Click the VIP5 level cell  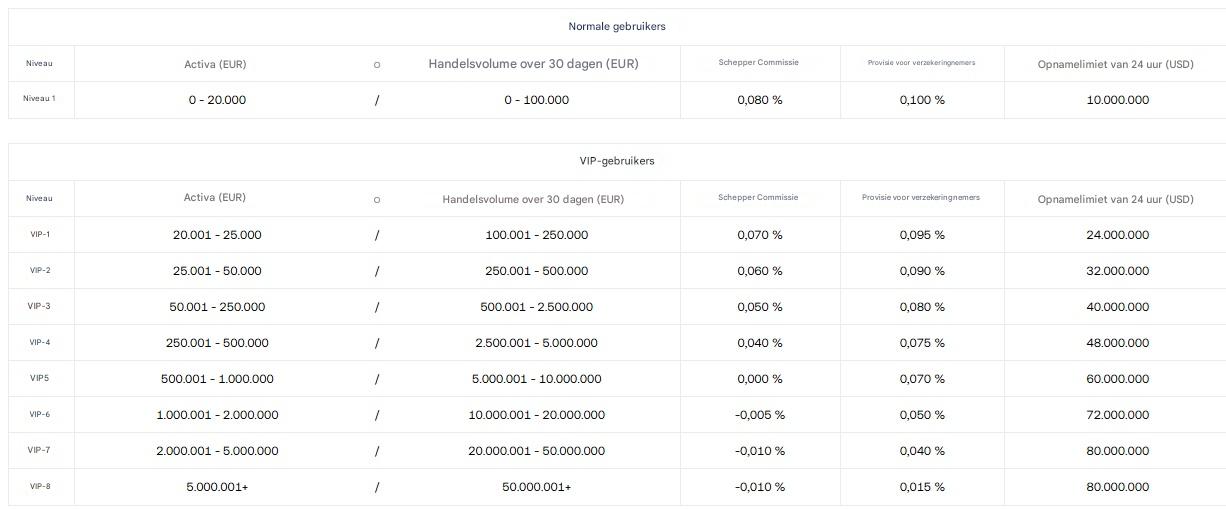click(40, 379)
